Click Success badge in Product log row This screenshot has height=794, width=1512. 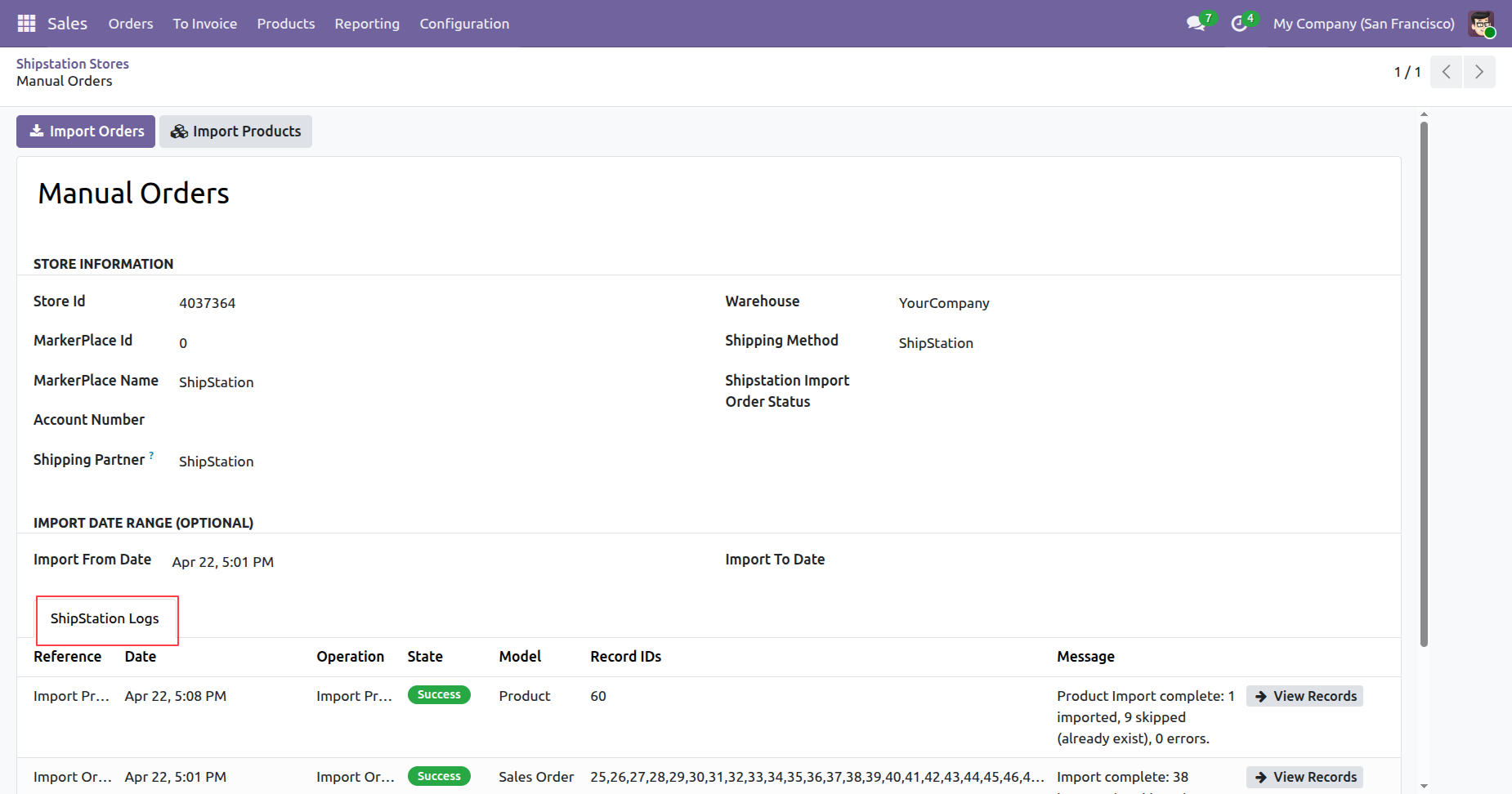pyautogui.click(x=439, y=695)
